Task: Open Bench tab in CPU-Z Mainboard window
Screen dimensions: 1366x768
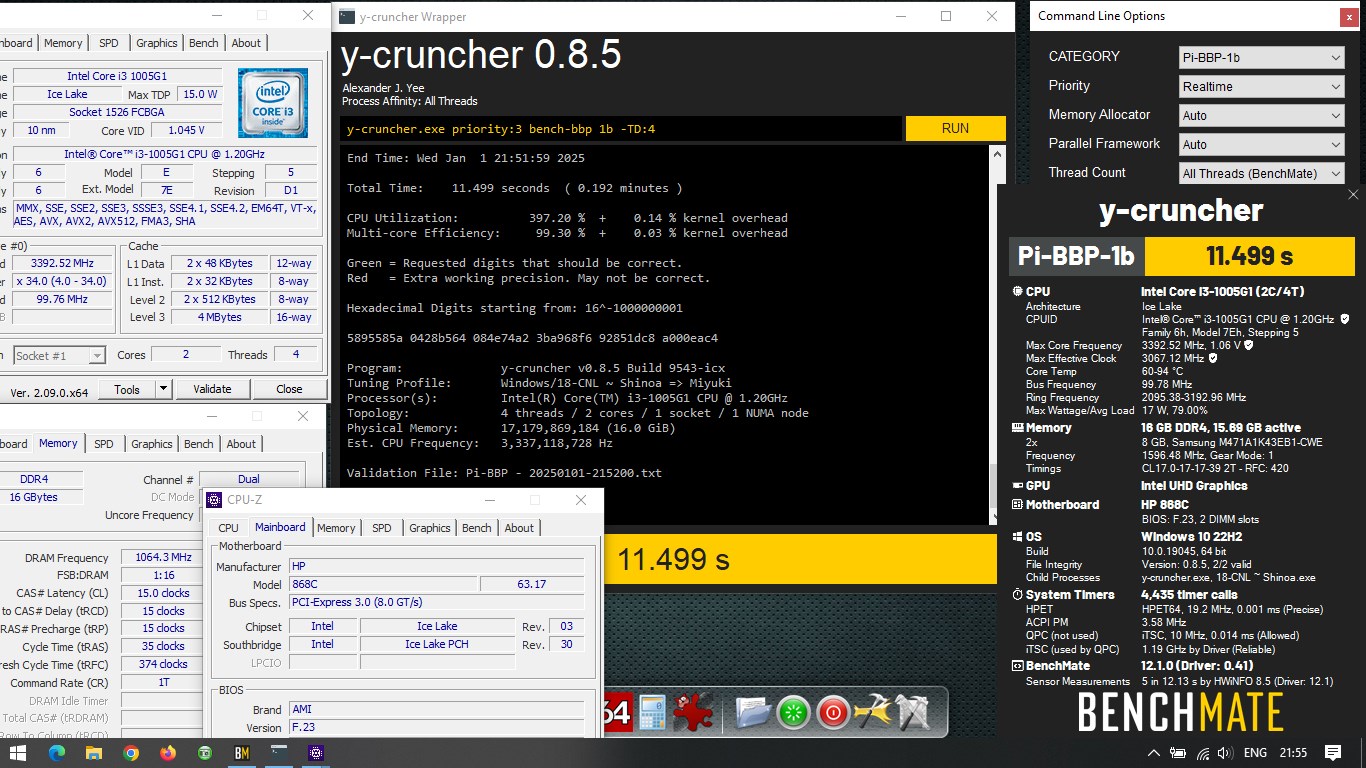Action: pyautogui.click(x=477, y=528)
